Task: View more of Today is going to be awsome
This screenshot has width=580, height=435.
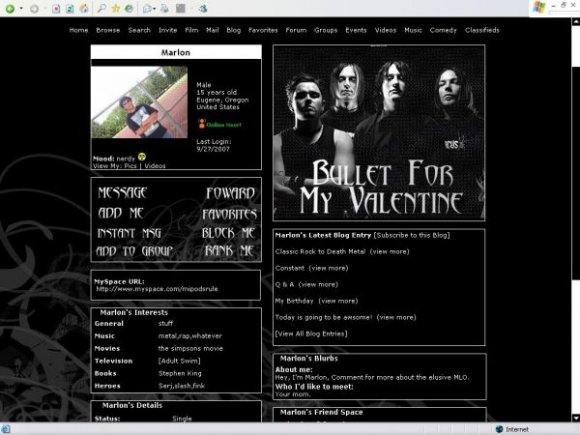Action: (x=396, y=317)
